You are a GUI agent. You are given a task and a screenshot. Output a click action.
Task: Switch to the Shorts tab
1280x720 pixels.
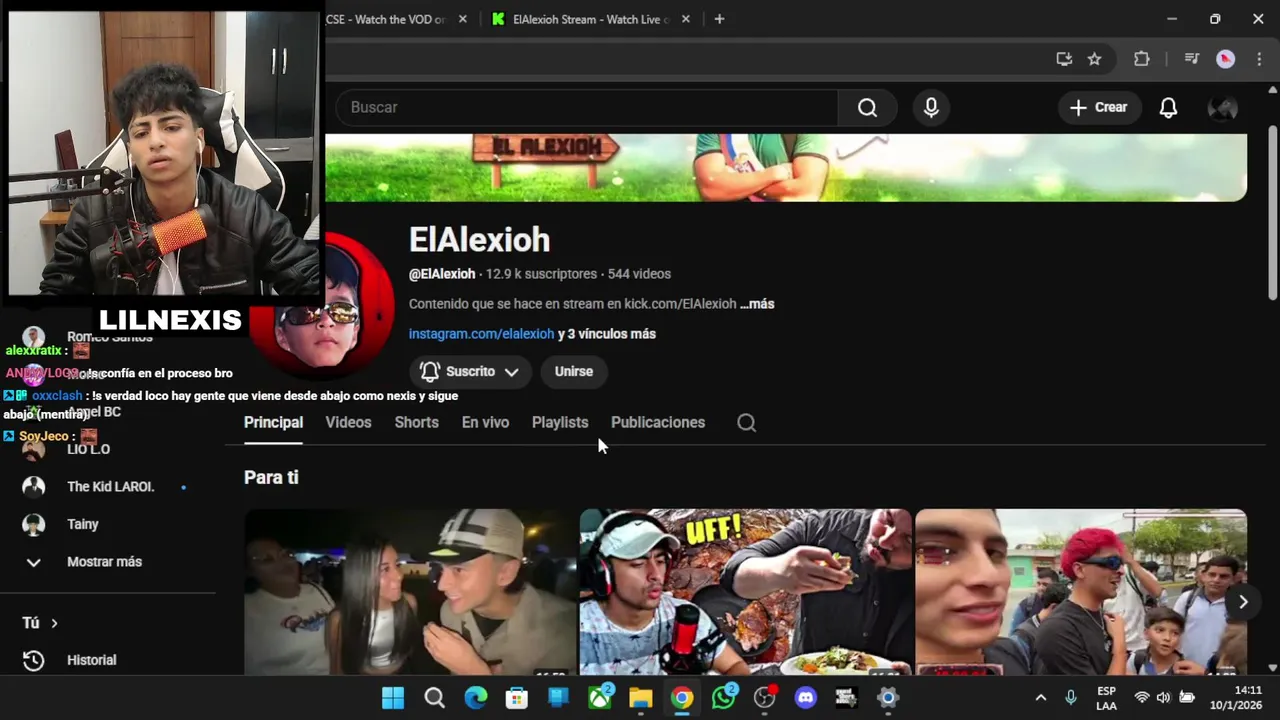(x=416, y=422)
